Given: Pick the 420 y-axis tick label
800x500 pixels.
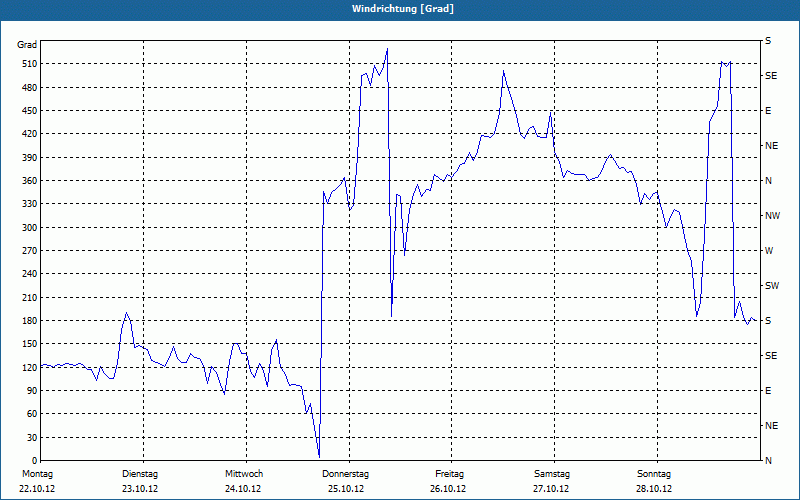Looking at the screenshot, I should pyautogui.click(x=29, y=134).
